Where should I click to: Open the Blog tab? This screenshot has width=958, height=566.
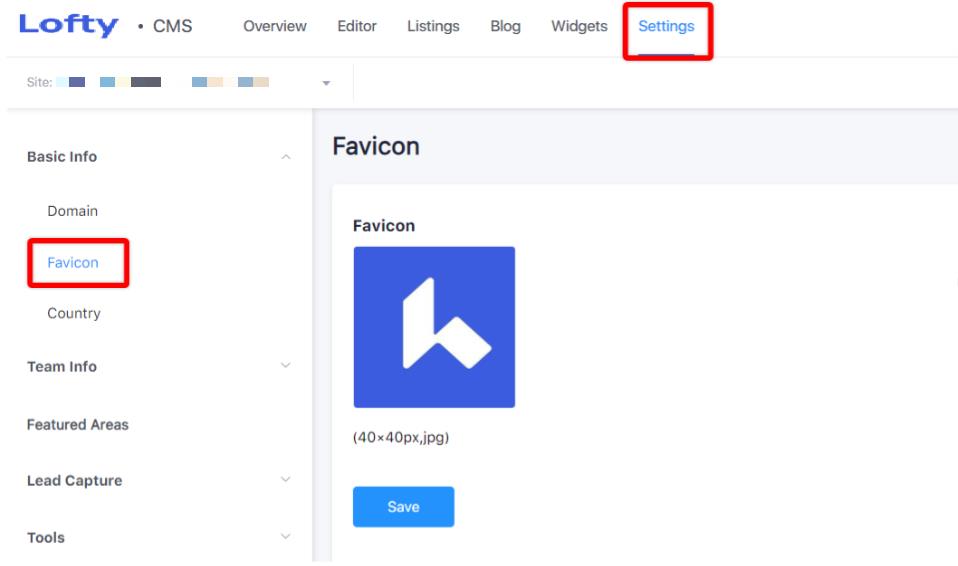click(505, 26)
